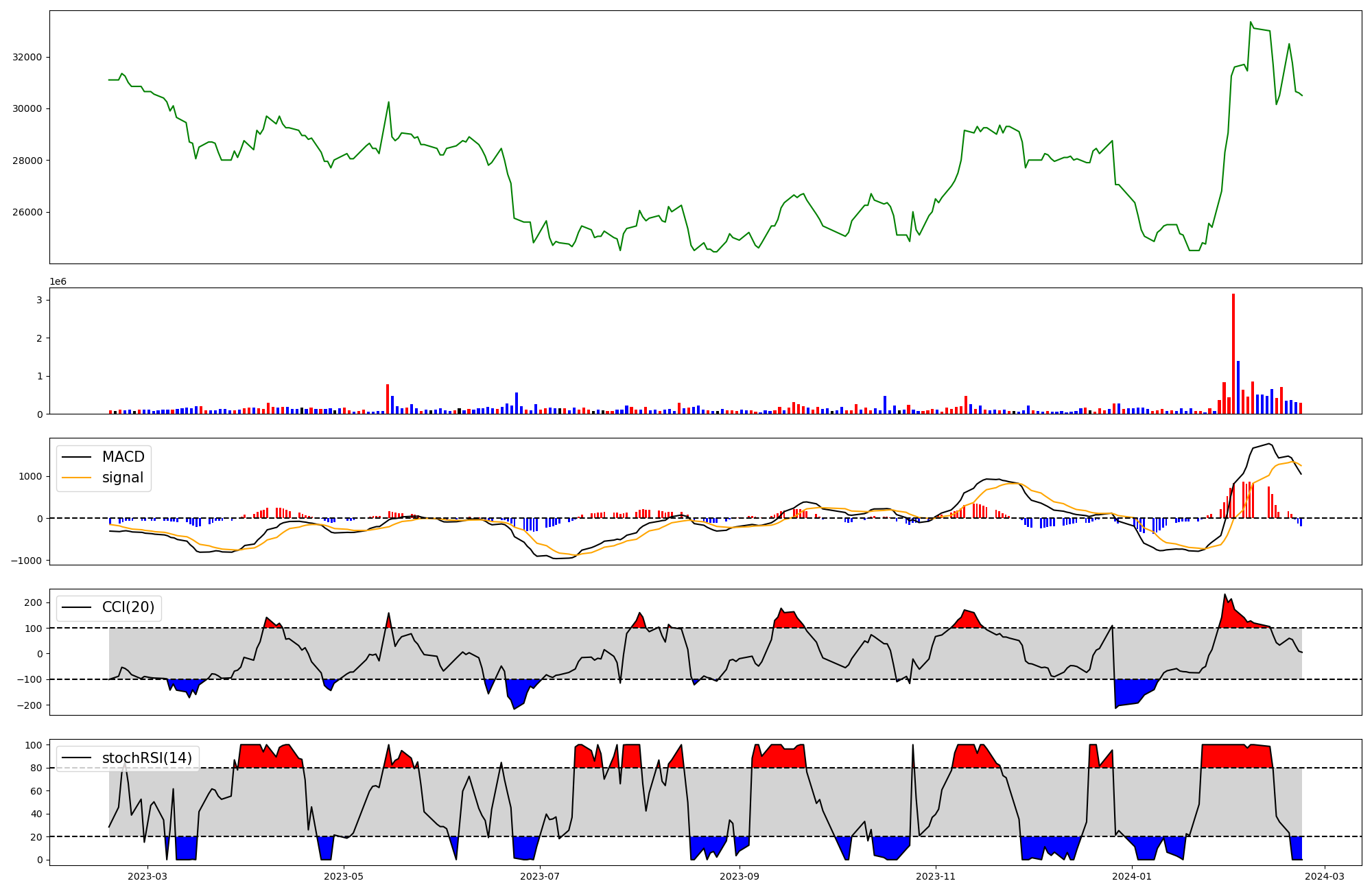Click the signal legend text

click(123, 478)
